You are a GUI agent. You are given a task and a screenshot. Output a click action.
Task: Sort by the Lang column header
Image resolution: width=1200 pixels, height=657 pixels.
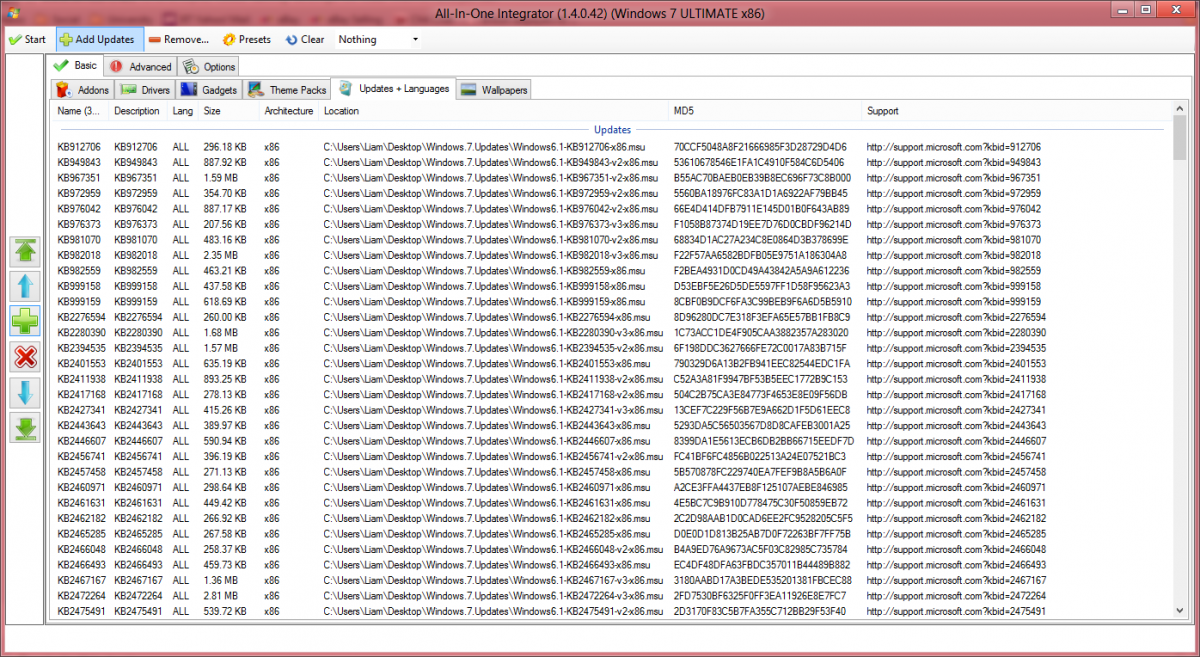tap(183, 111)
